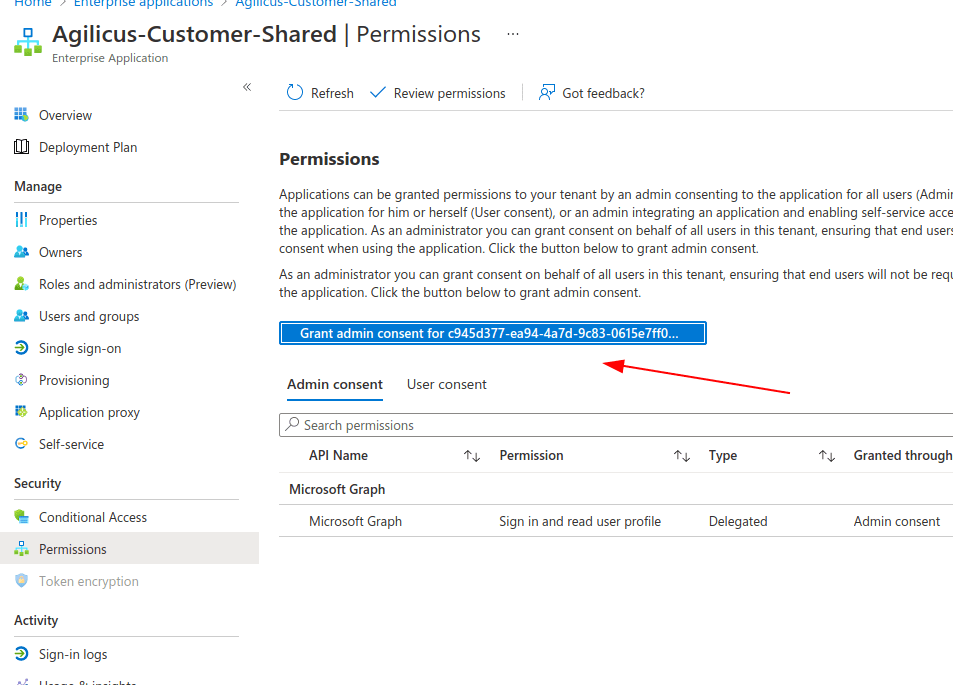This screenshot has height=685, width=953.
Task: Click Grant admin consent button
Action: (492, 333)
